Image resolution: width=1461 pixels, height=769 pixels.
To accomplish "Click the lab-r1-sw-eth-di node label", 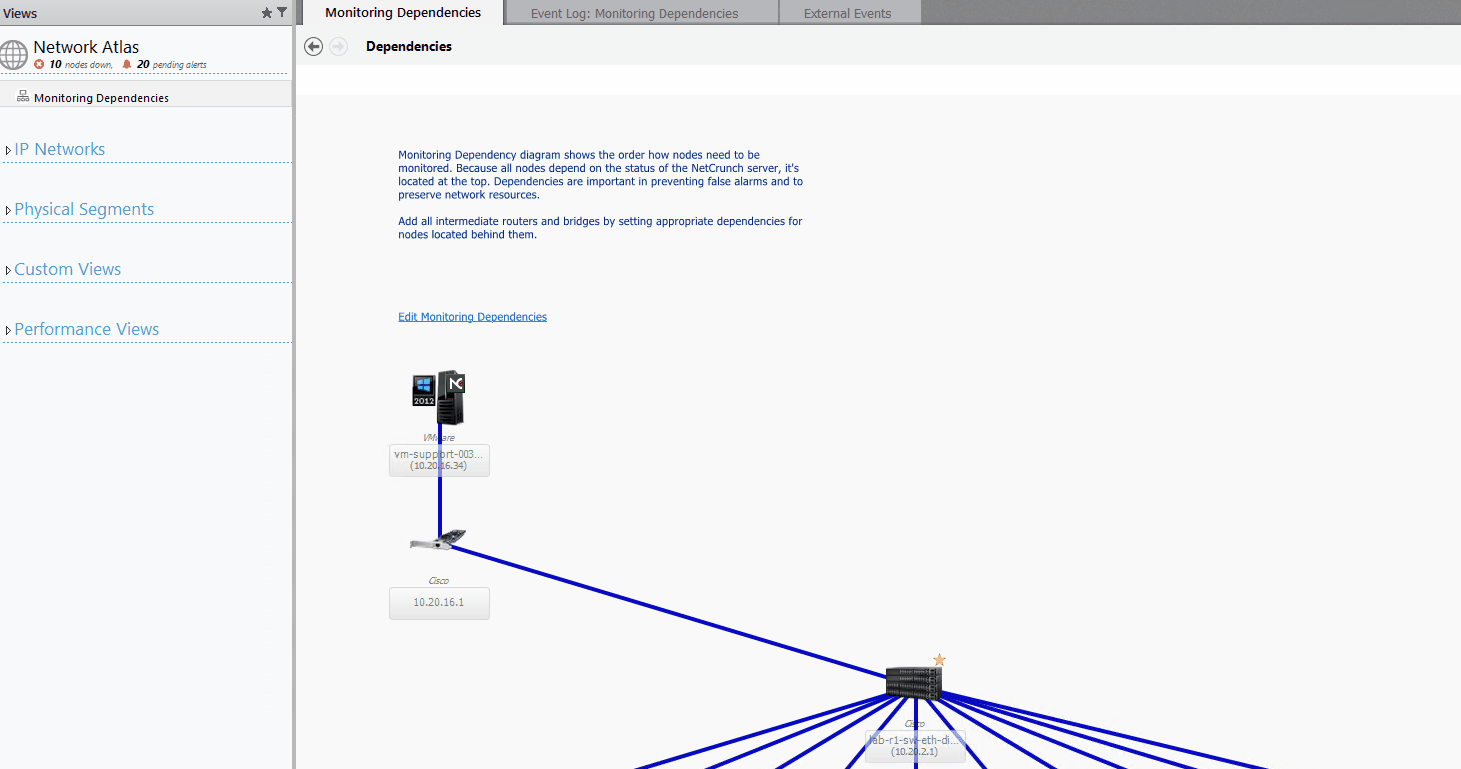I will pyautogui.click(x=915, y=746).
